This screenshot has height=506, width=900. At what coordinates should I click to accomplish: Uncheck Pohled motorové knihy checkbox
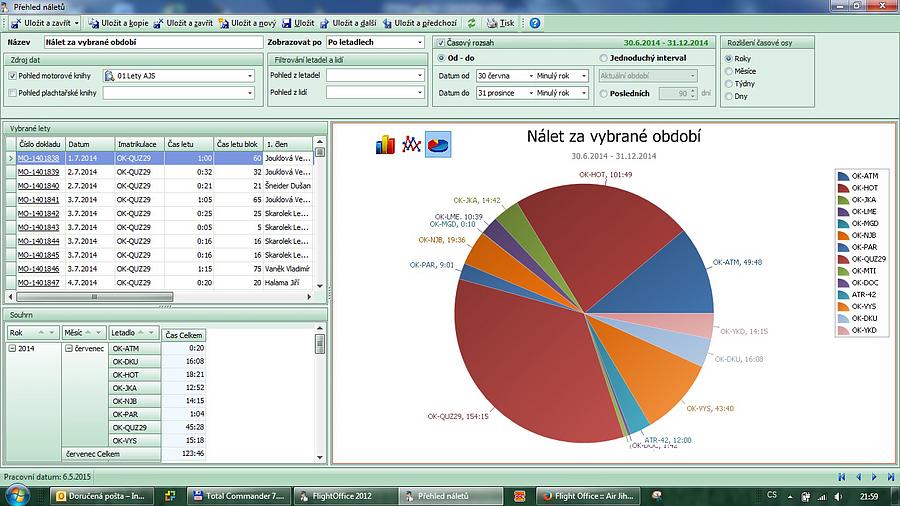[12, 75]
